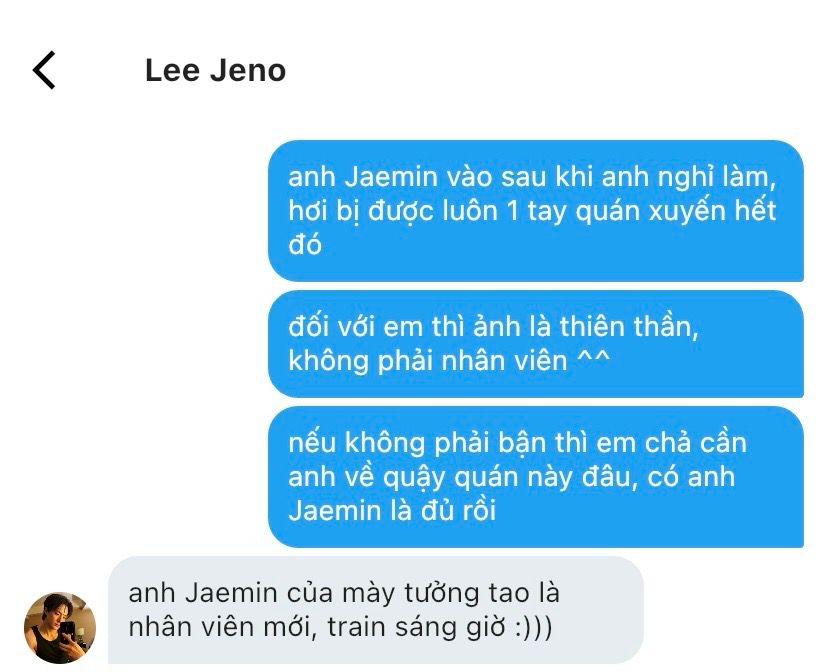Screen dimensions: 828x672
Task: Select the message starting "nếu không phải bận"
Action: (536, 477)
